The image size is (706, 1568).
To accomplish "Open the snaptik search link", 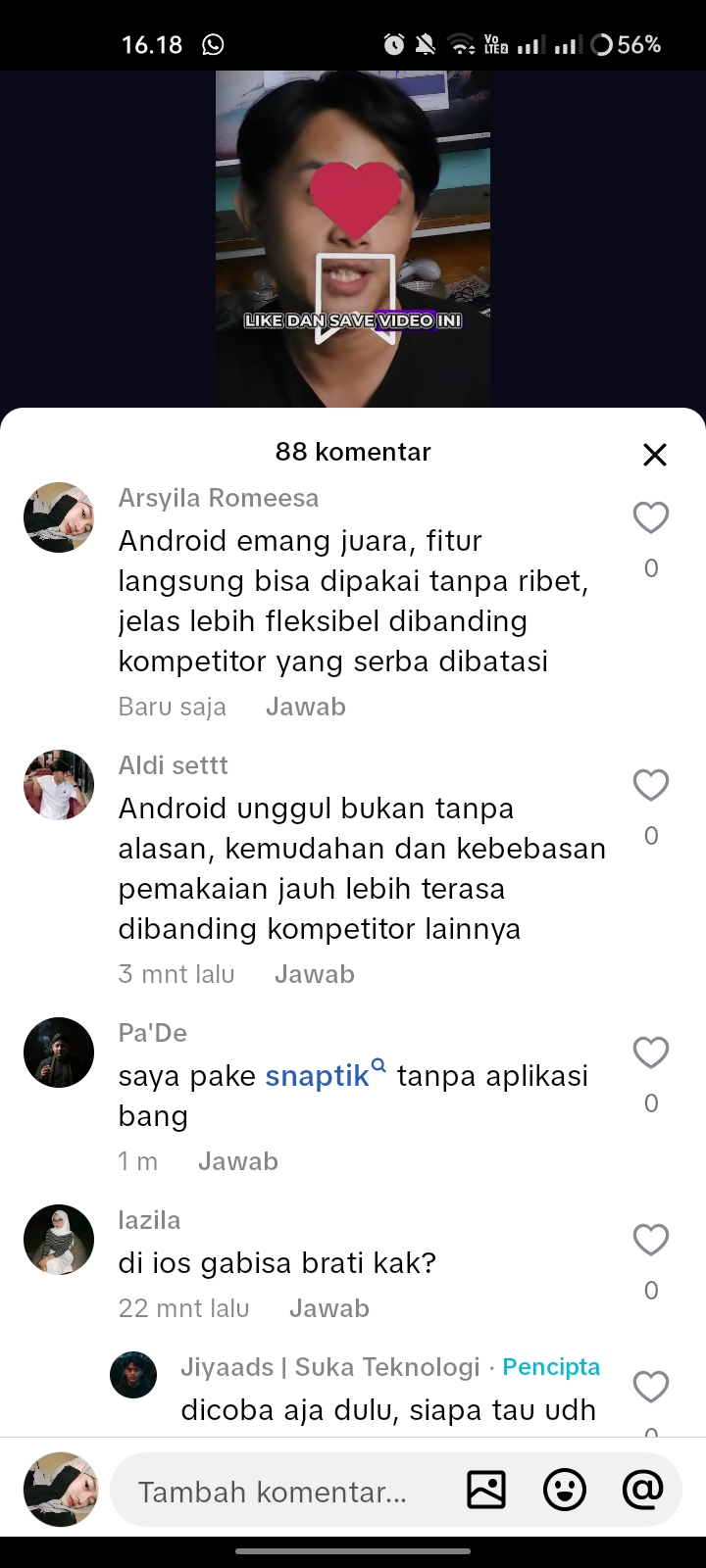I will coord(318,1076).
